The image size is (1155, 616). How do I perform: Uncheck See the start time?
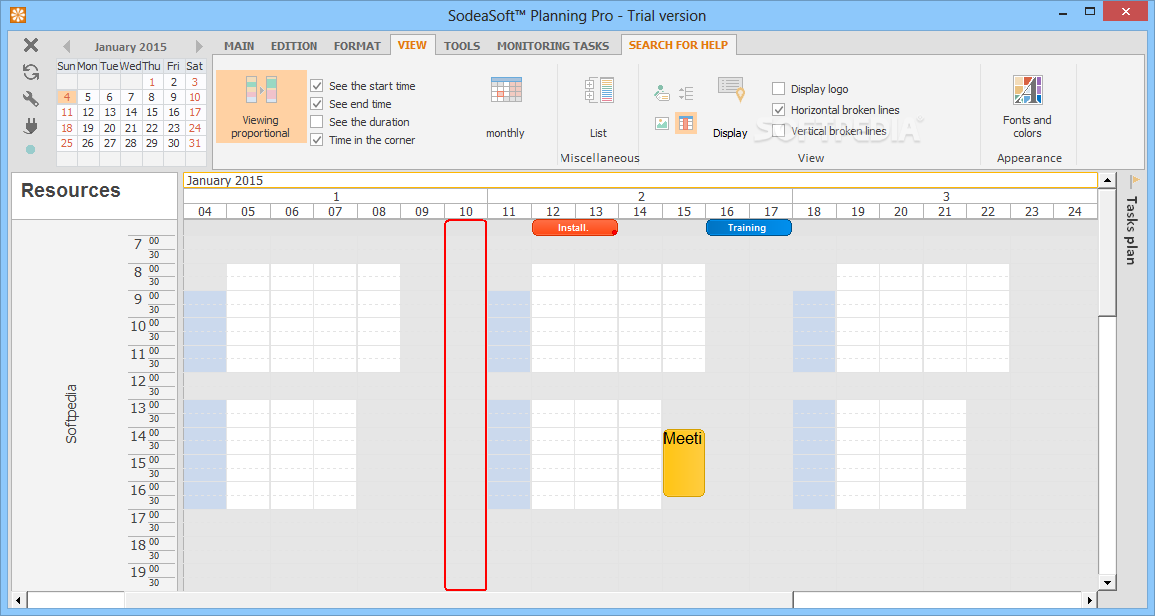[x=317, y=85]
